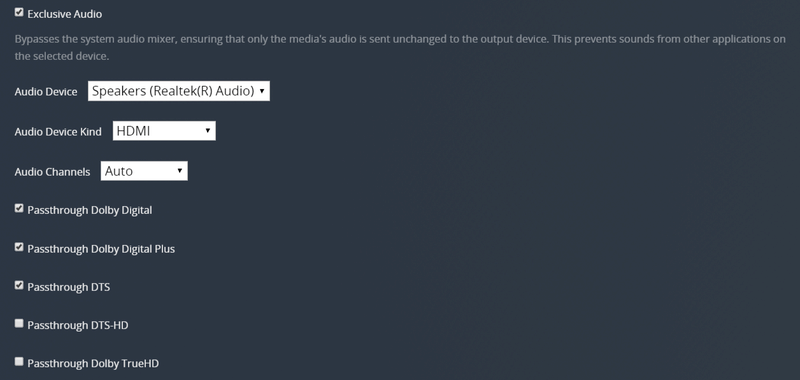This screenshot has width=800, height=380.
Task: Uncheck the Exclusive Audio checkbox
Action: tap(19, 12)
